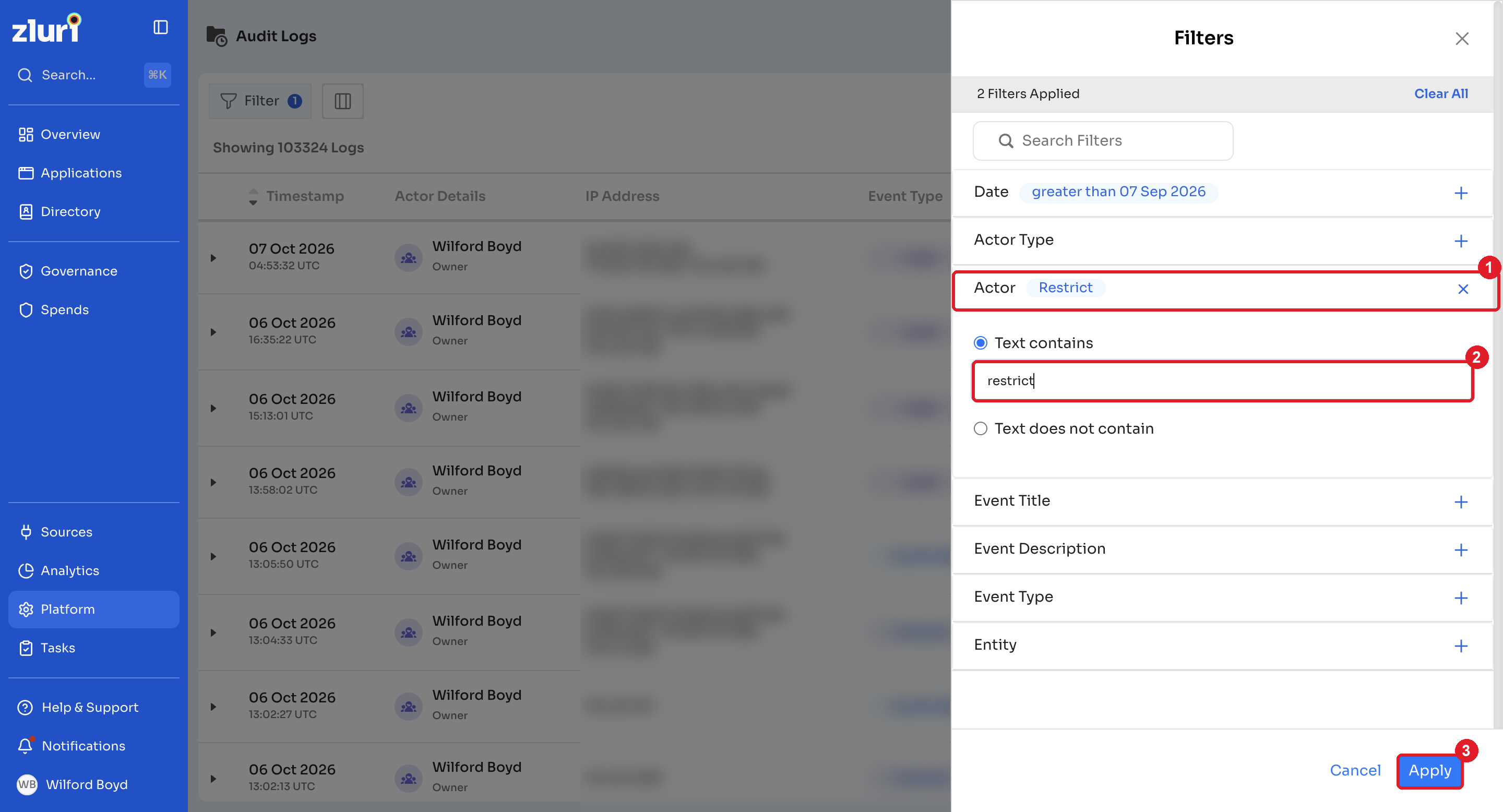Screen dimensions: 1503x812
Task: Click Cancel in the Filters panel
Action: (x=1355, y=770)
